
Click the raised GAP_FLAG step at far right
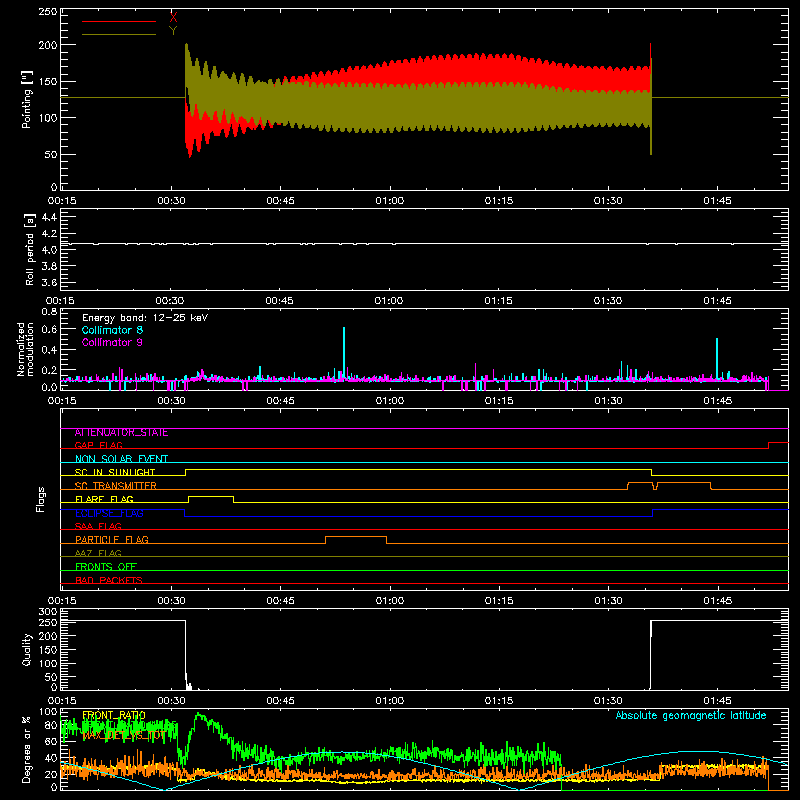[778, 442]
